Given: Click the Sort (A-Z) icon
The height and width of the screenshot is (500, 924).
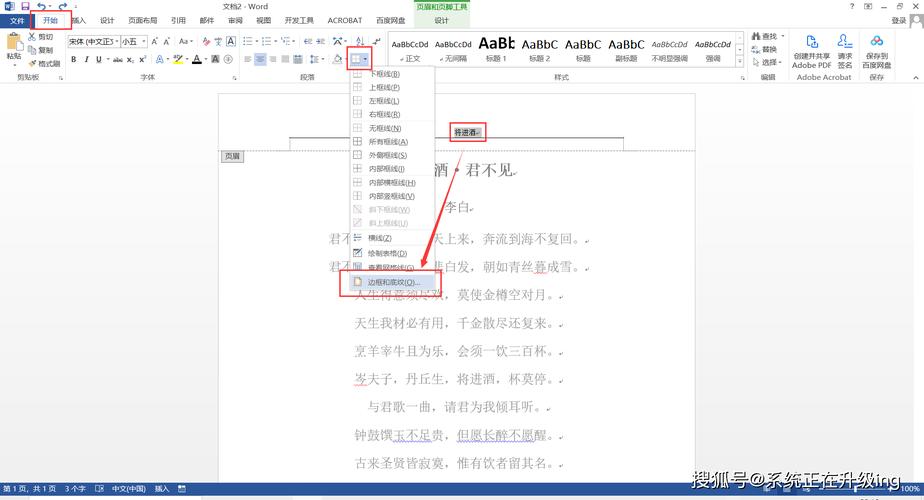Looking at the screenshot, I should click(x=360, y=41).
